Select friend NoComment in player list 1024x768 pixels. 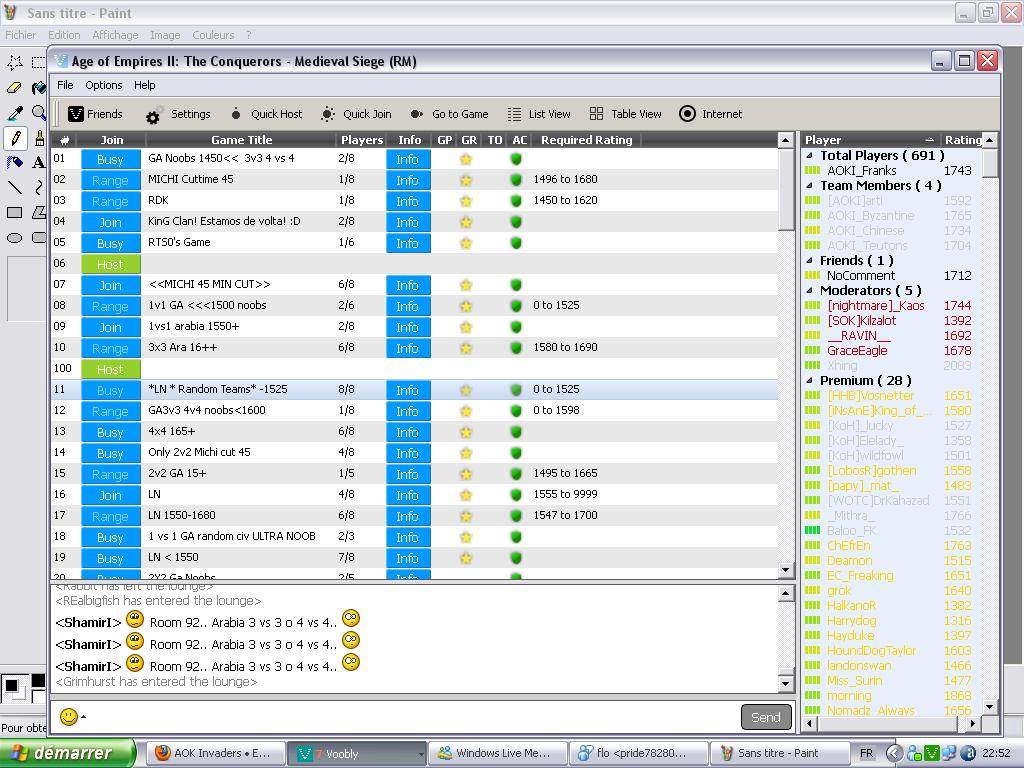[x=861, y=276]
